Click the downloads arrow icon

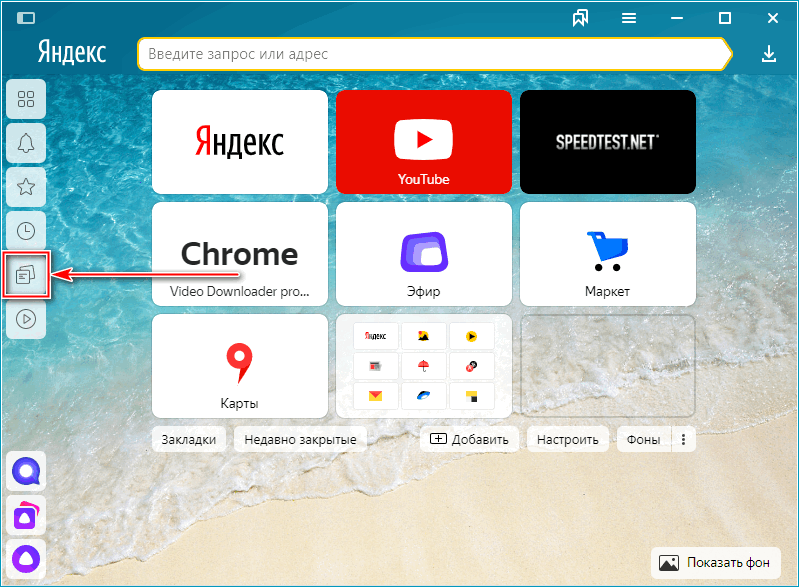pos(768,53)
